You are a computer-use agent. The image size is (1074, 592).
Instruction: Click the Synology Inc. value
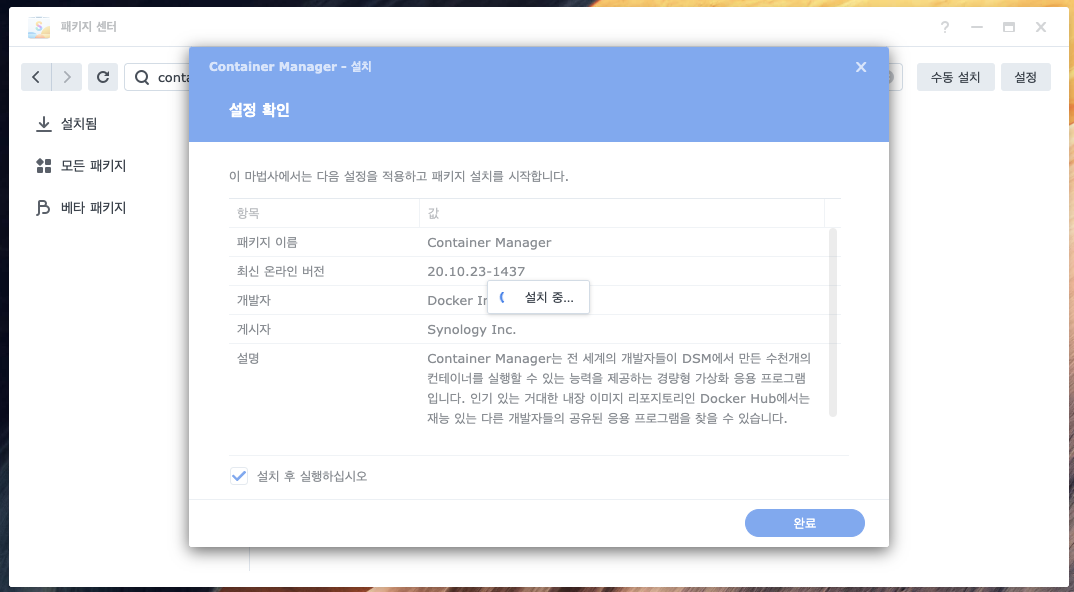(471, 329)
